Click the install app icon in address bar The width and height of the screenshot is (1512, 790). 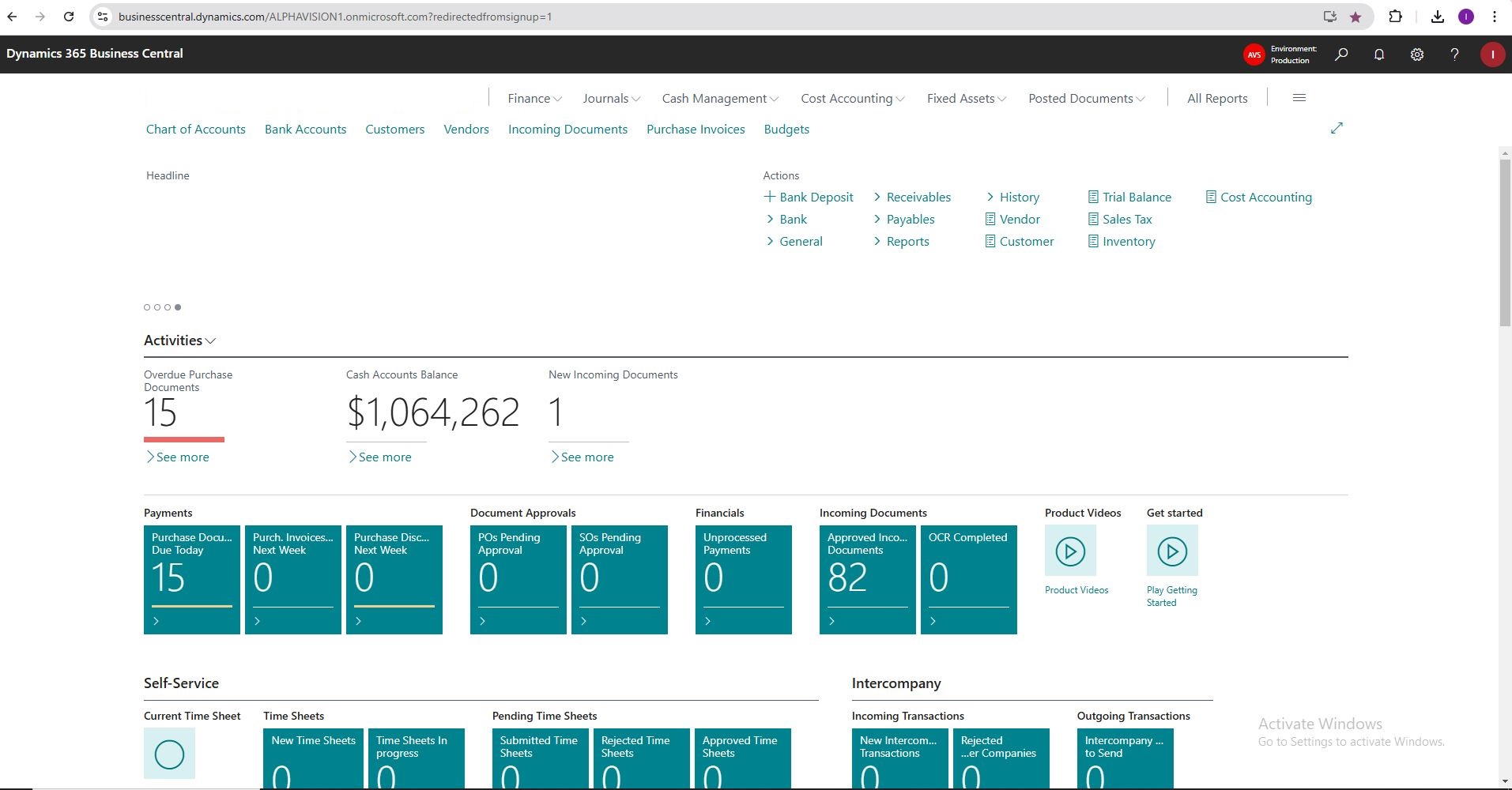coord(1330,17)
